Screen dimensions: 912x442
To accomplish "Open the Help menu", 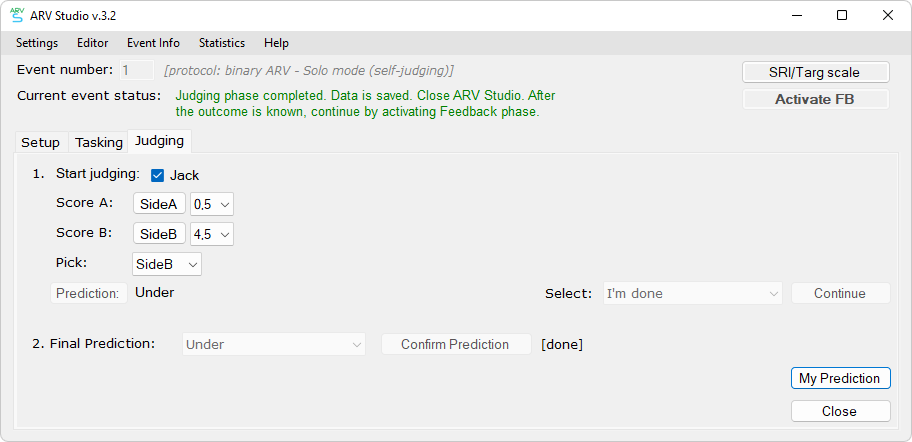I will point(276,43).
